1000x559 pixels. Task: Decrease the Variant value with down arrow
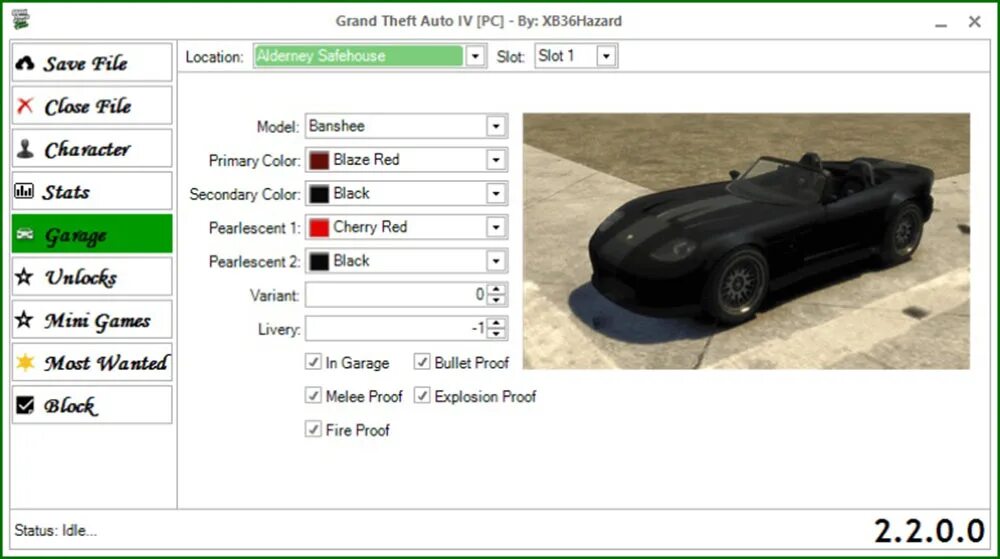pos(496,300)
